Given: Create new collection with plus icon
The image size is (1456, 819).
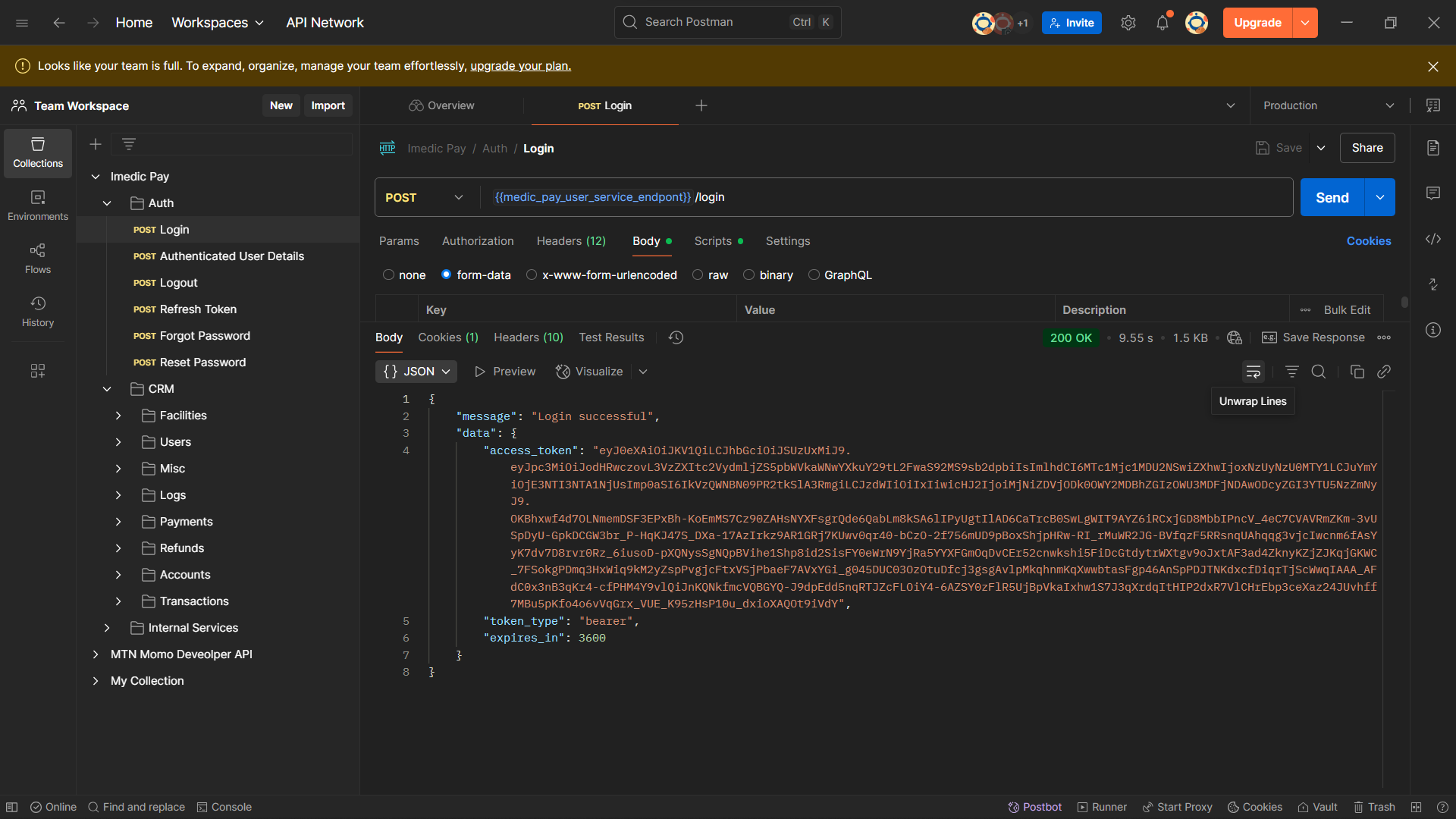Looking at the screenshot, I should click(96, 144).
